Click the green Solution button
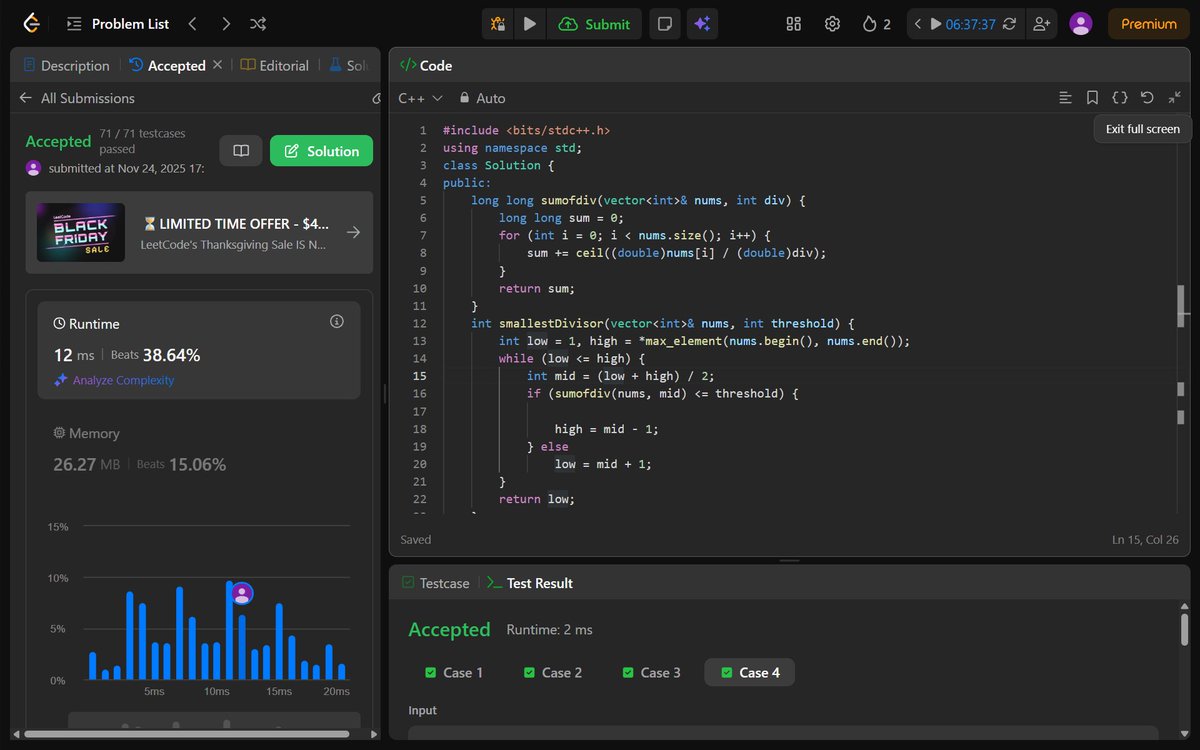This screenshot has width=1200, height=750. point(321,151)
